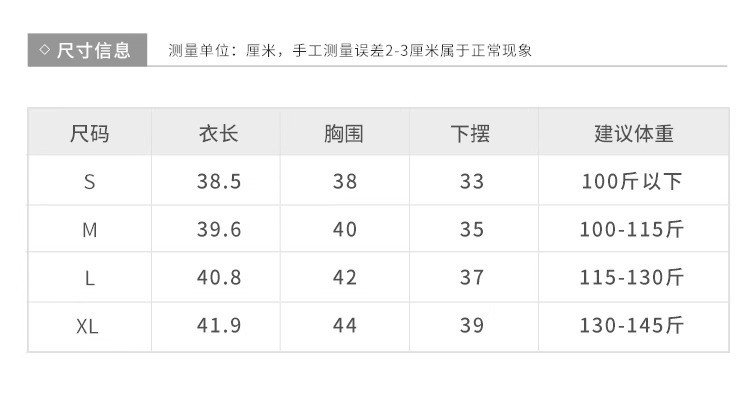
Task: Select the 尺码 column header
Action: [x=89, y=133]
